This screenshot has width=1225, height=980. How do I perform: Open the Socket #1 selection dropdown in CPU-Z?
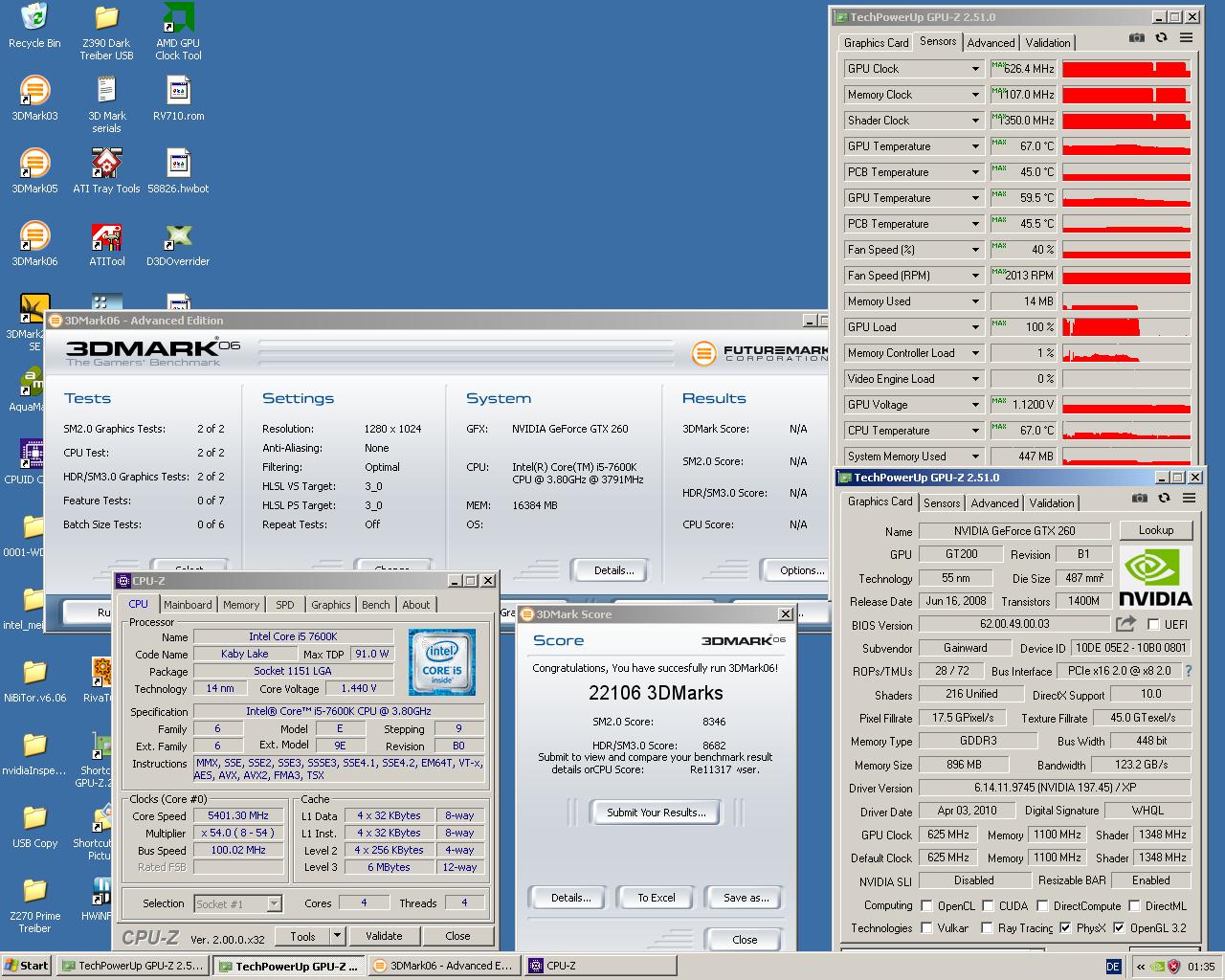(x=272, y=903)
